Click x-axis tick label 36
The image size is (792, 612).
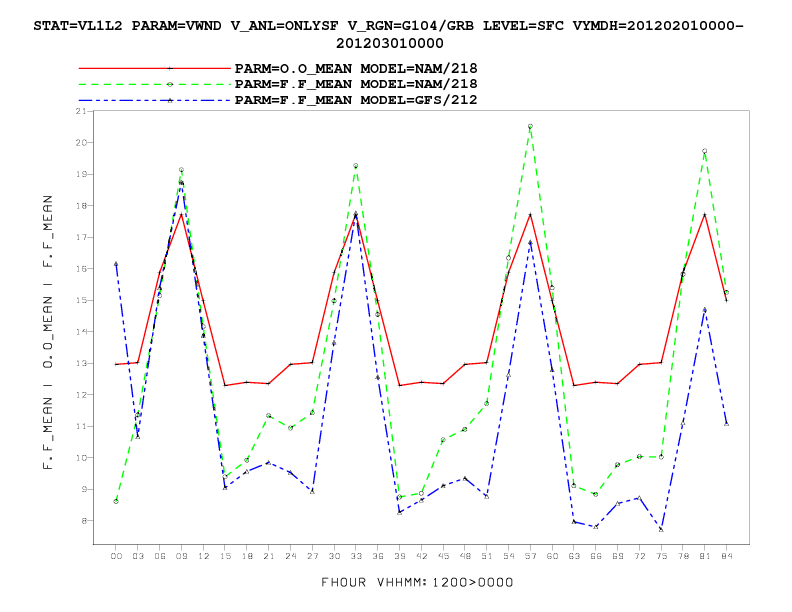pyautogui.click(x=378, y=556)
